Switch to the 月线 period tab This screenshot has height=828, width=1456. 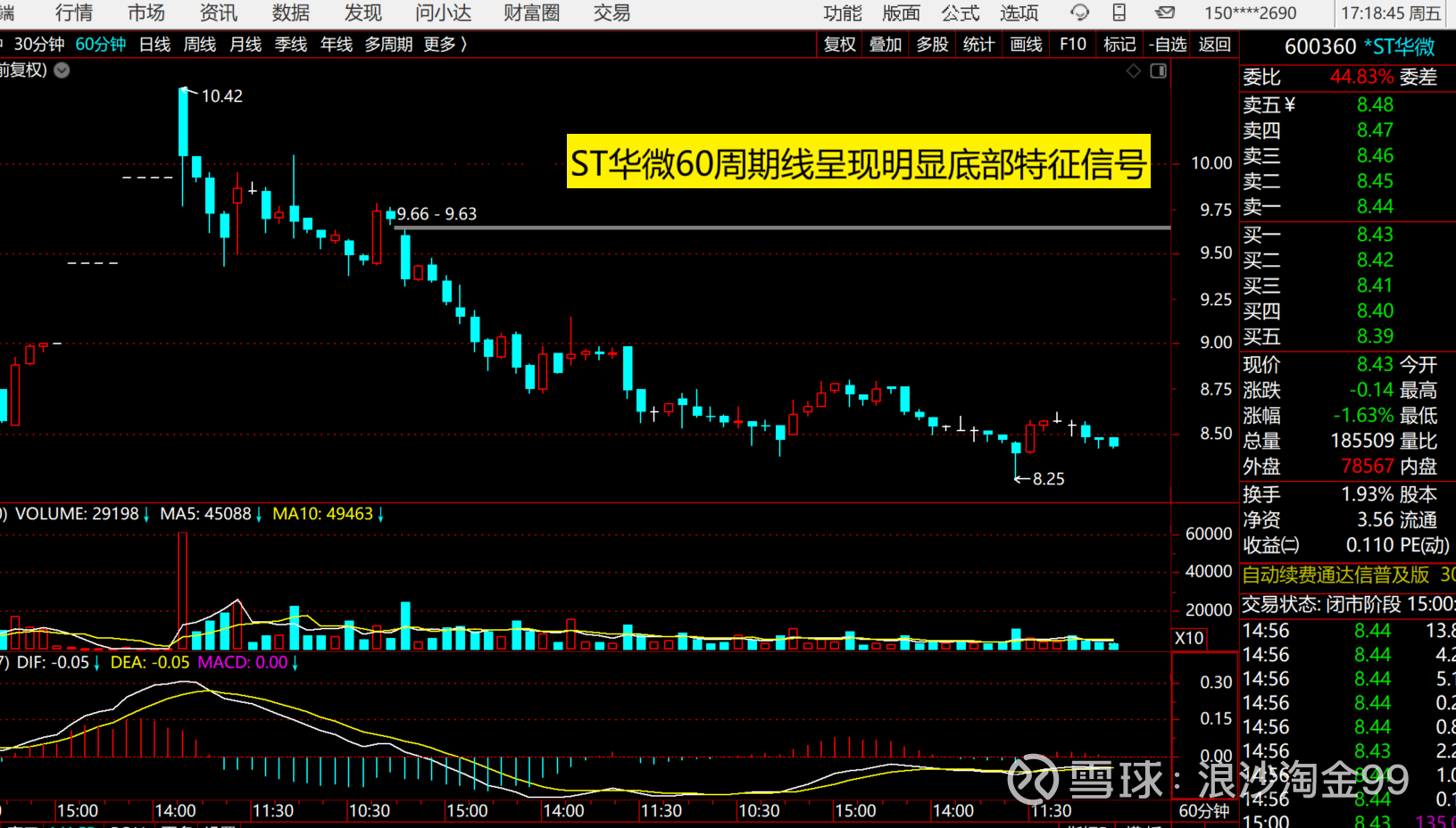pos(245,45)
